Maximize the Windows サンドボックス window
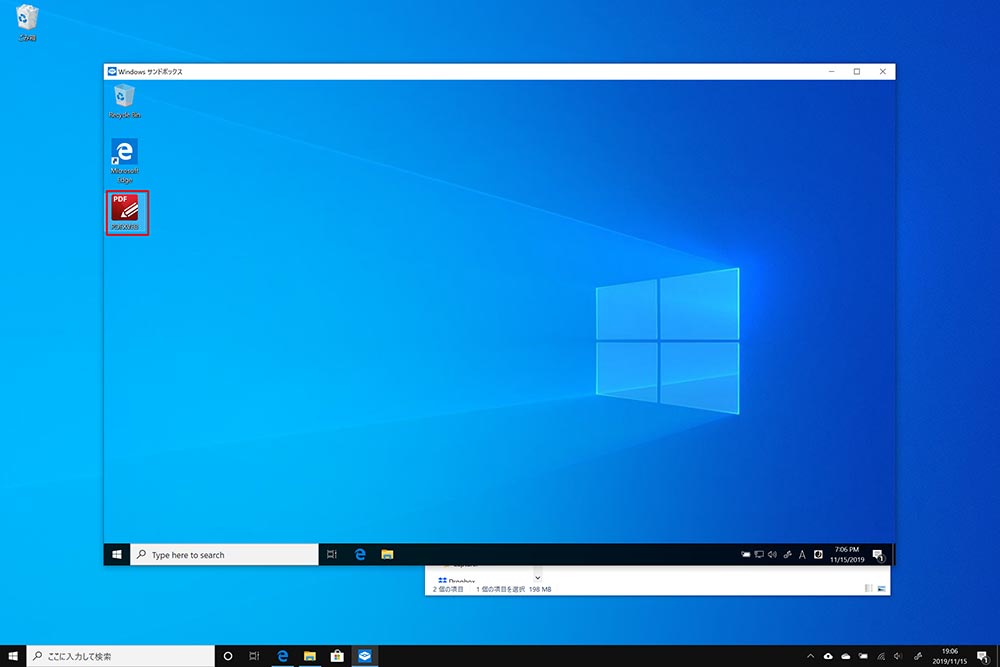Viewport: 1000px width, 667px height. pos(857,71)
